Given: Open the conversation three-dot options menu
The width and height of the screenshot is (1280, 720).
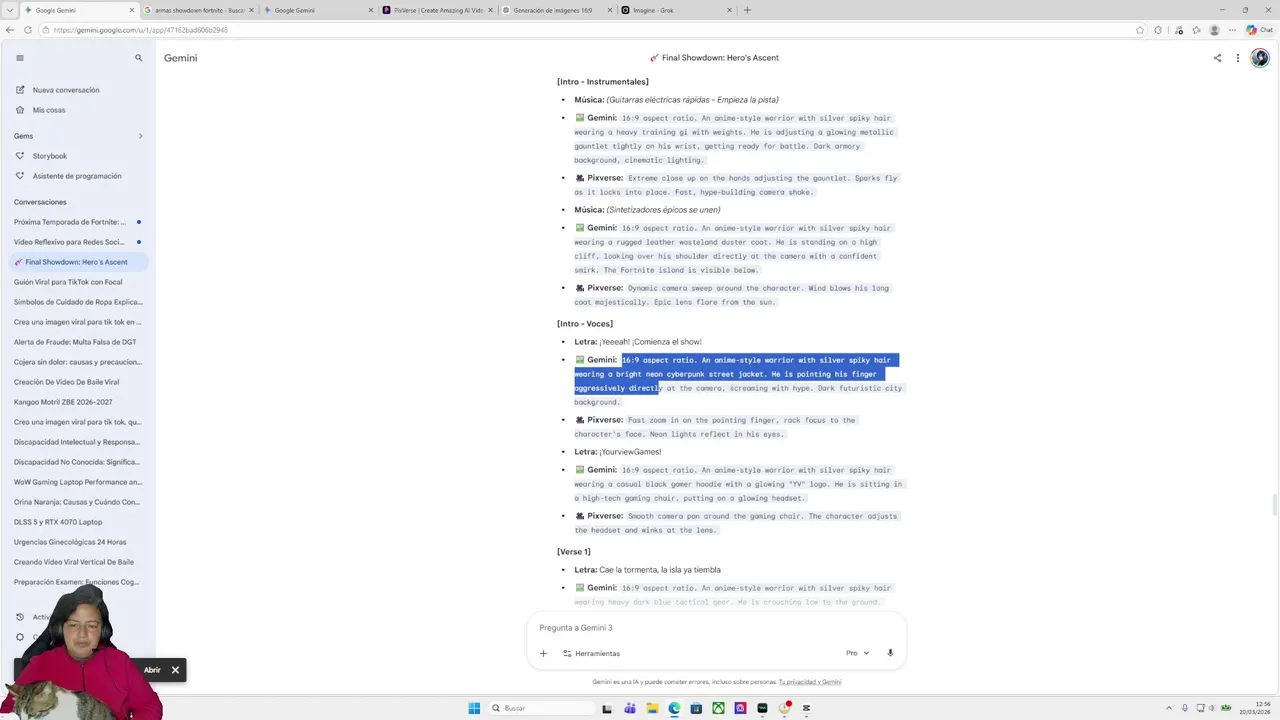Looking at the screenshot, I should point(1238,58).
